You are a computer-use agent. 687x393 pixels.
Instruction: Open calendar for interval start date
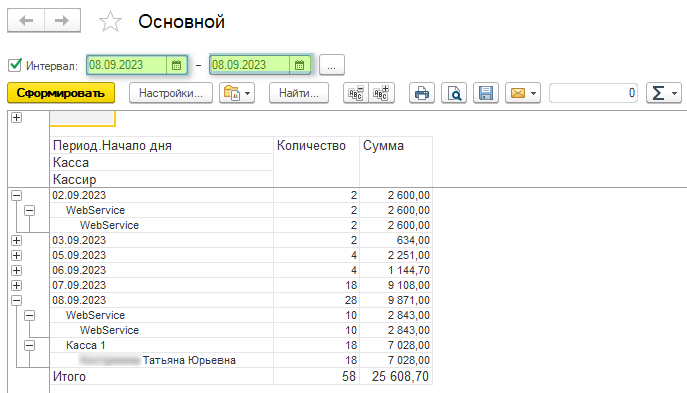[177, 65]
